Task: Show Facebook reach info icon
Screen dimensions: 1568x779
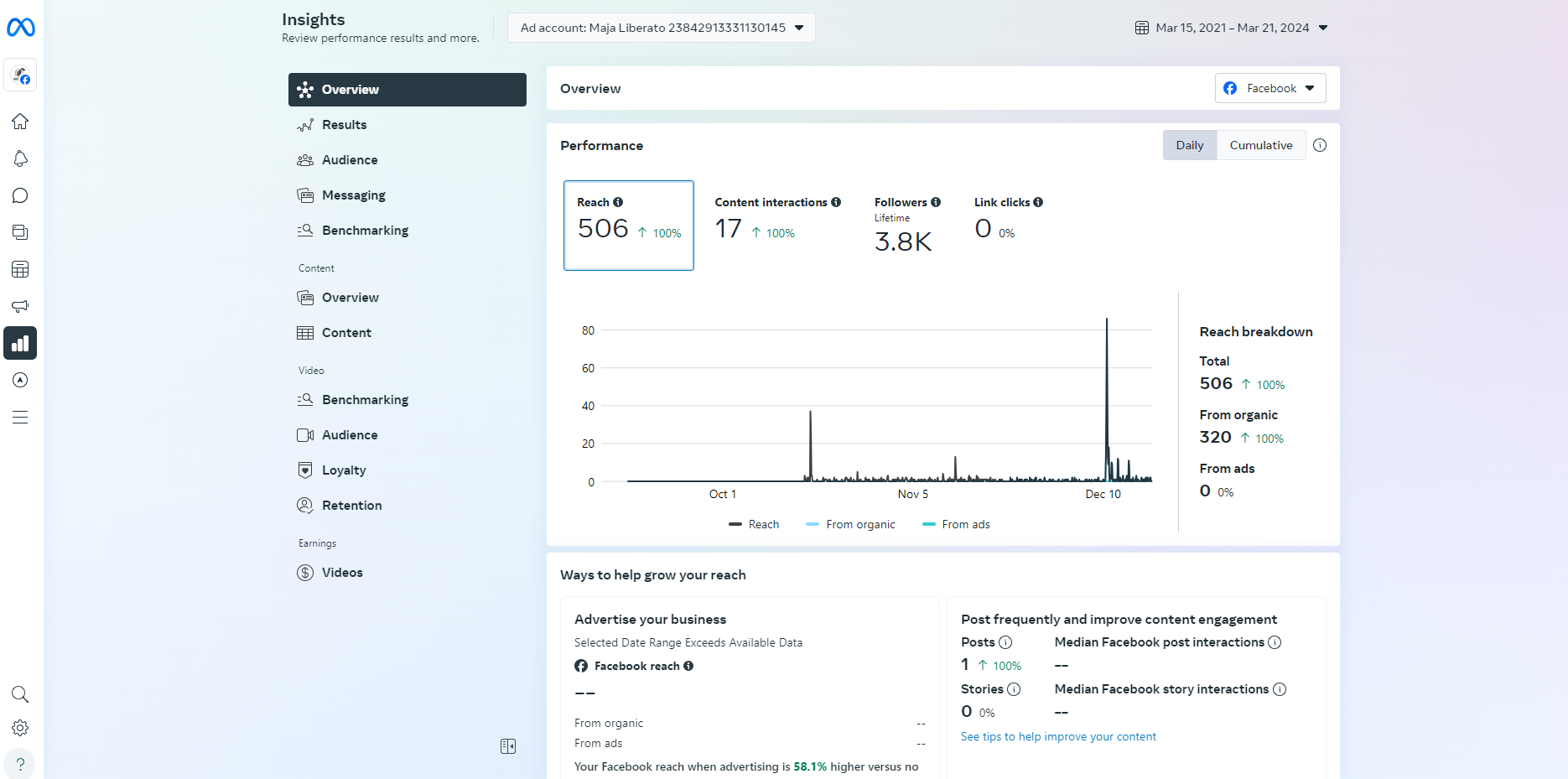Action: [688, 666]
